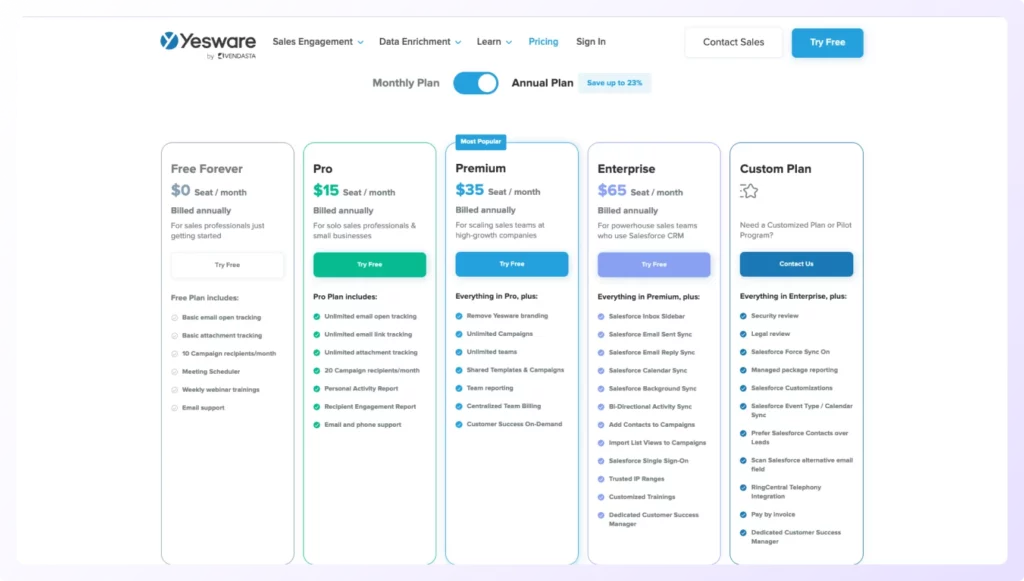Click the circle icon beside Meeting Scheduler
The height and width of the screenshot is (581, 1024).
[x=174, y=371]
